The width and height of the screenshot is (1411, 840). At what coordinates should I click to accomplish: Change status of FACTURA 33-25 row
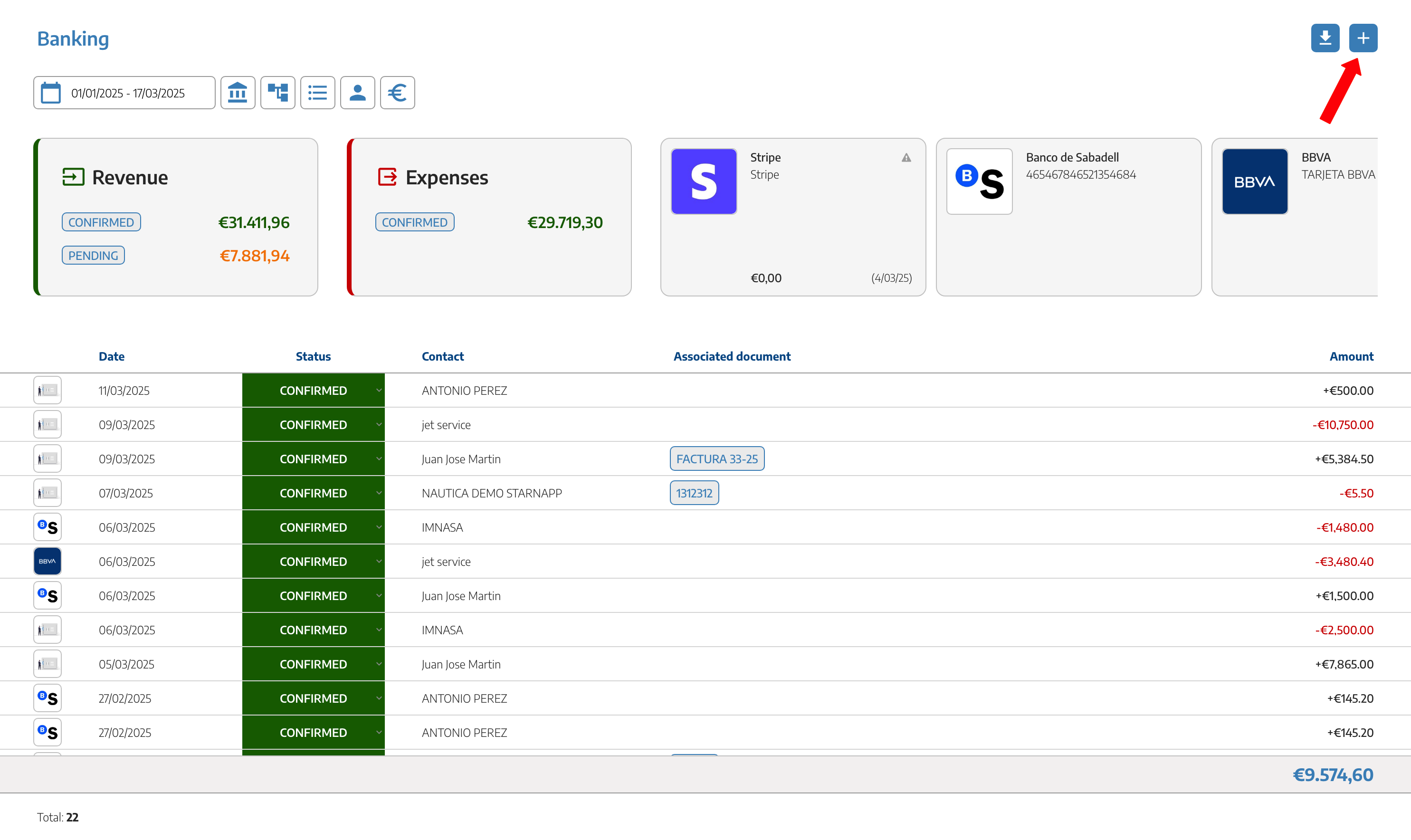coord(313,459)
